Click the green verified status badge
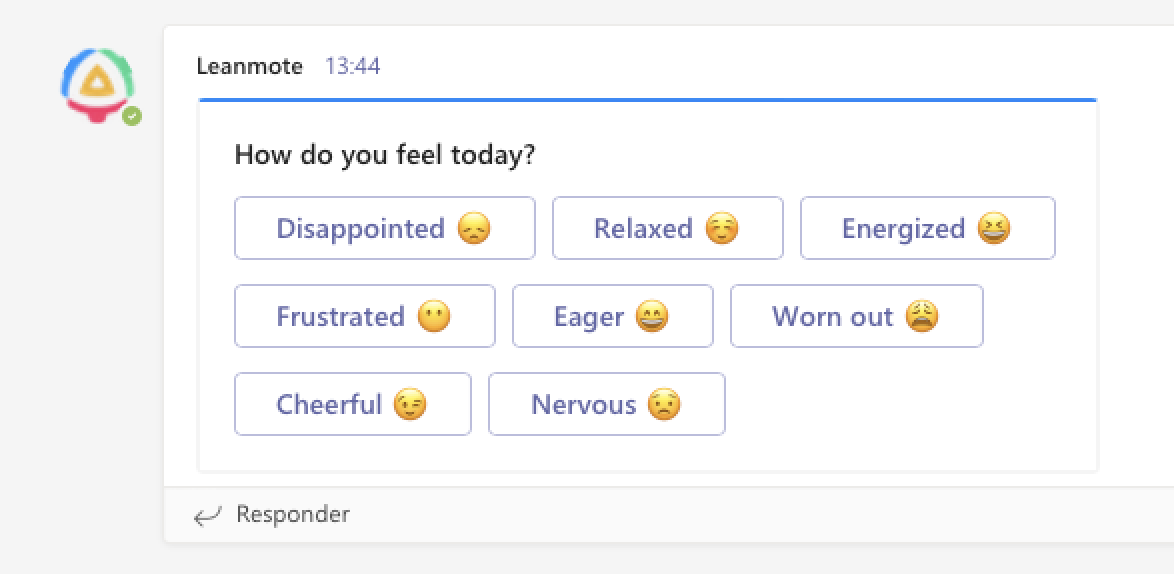Screen dimensions: 1174x574 click(x=132, y=116)
